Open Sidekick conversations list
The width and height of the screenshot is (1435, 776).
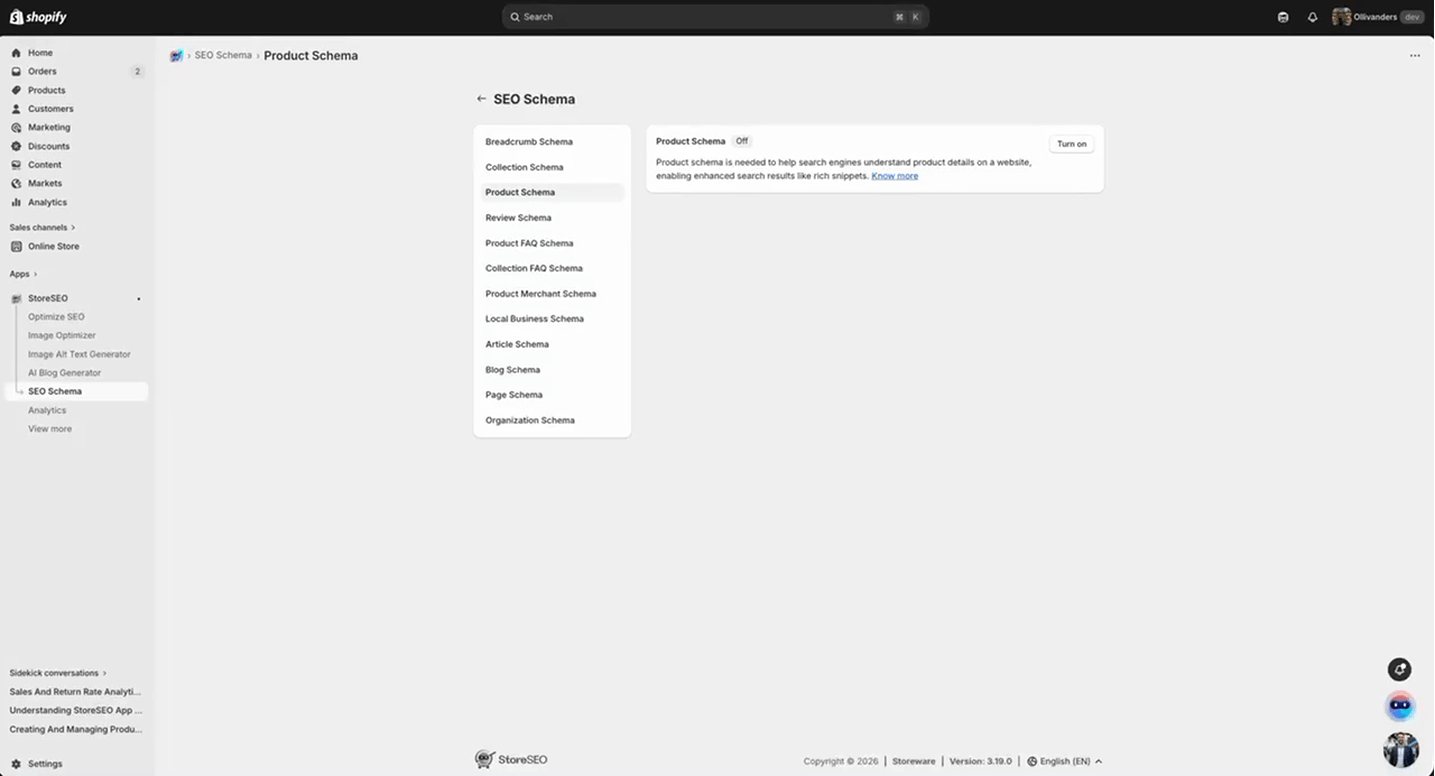tap(53, 672)
